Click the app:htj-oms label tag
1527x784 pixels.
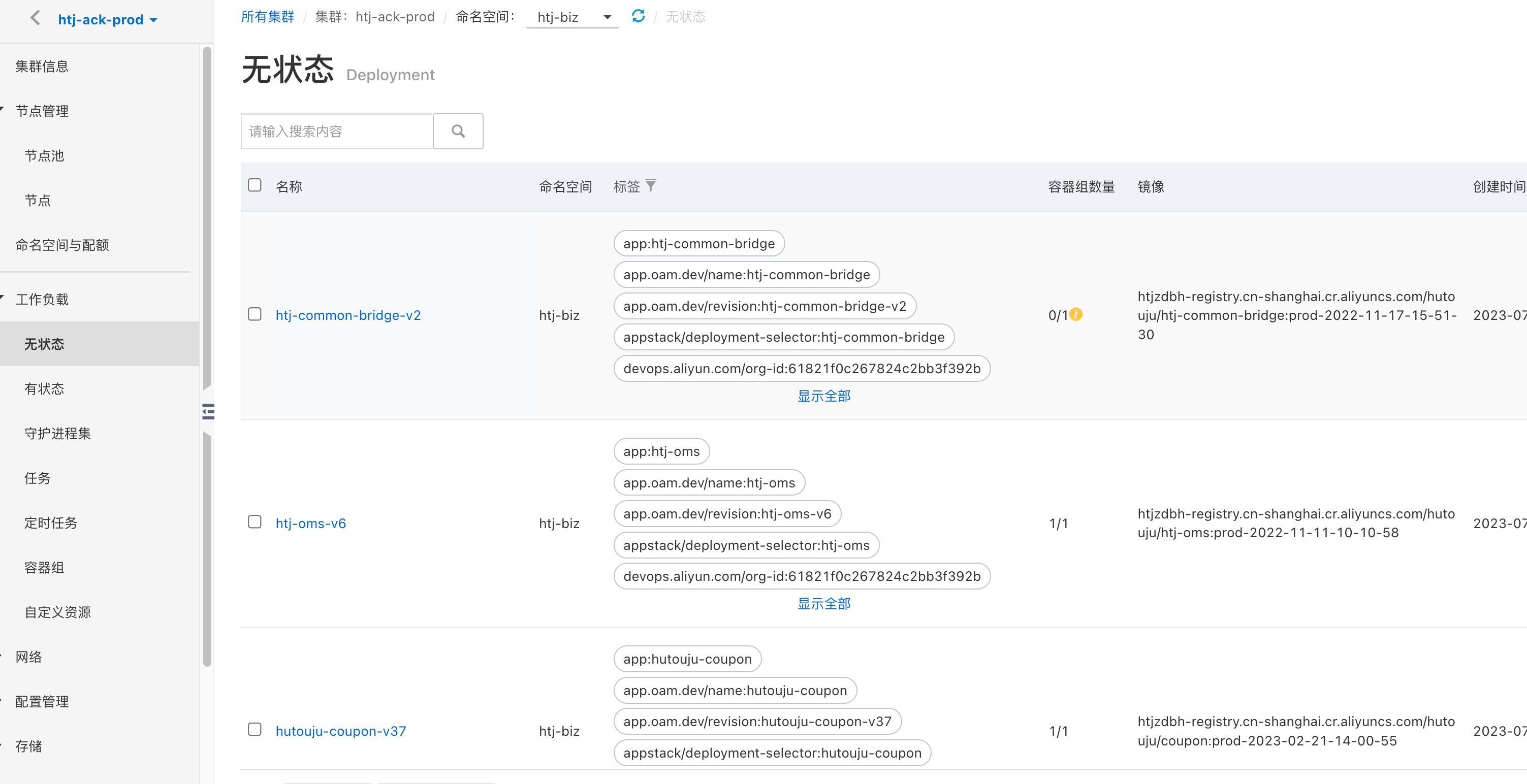click(x=661, y=451)
